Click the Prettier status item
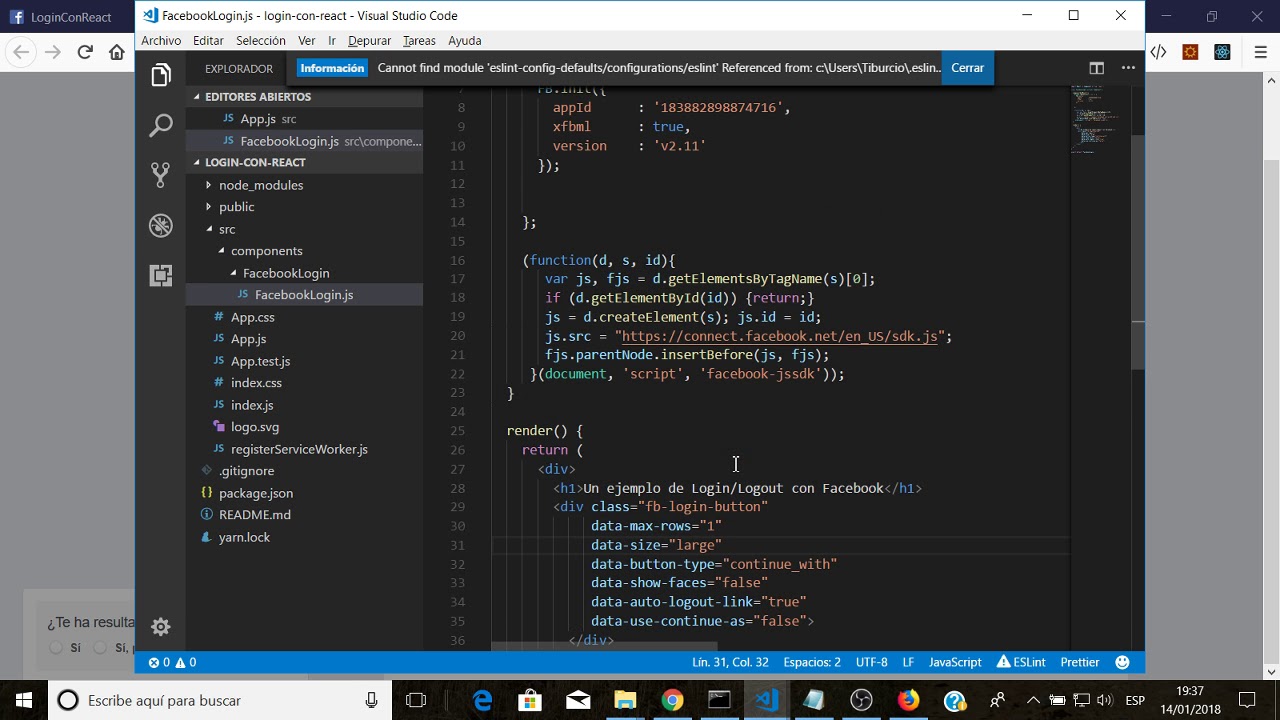Image resolution: width=1280 pixels, height=720 pixels. (x=1080, y=662)
